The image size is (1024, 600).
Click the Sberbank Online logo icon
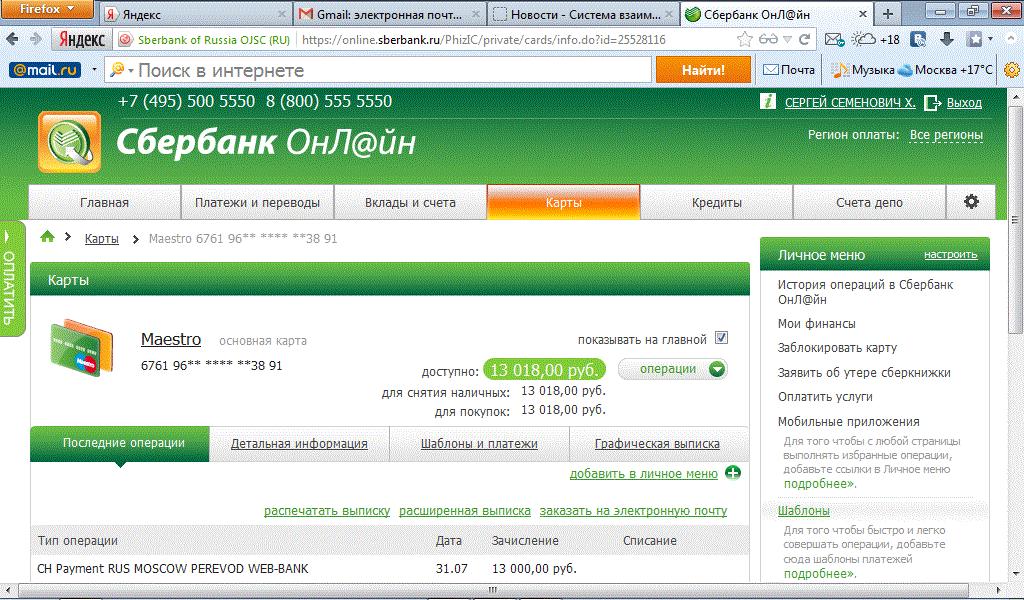[69, 142]
